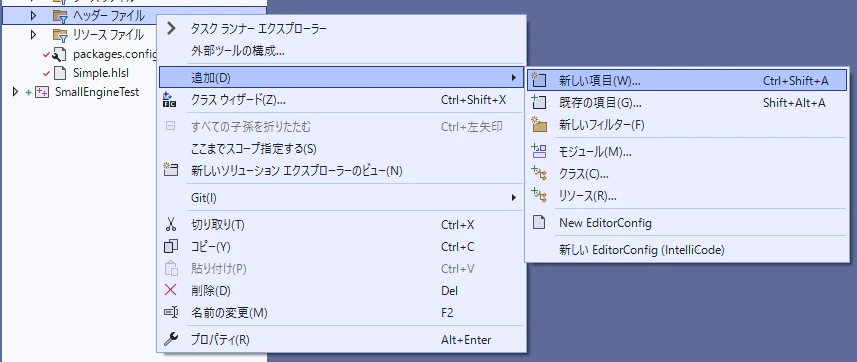
Task: Click the clipboard paste icon
Action: pos(171,268)
